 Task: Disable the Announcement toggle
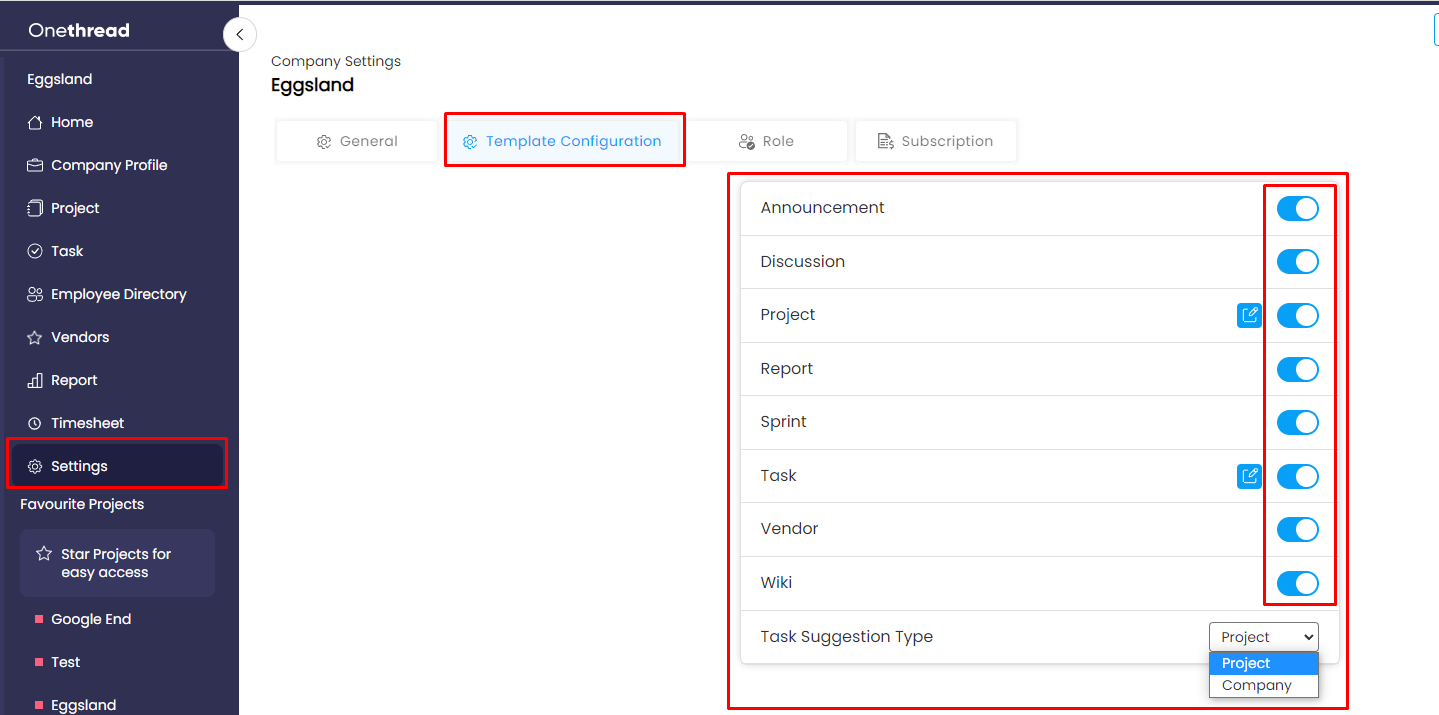click(1297, 209)
